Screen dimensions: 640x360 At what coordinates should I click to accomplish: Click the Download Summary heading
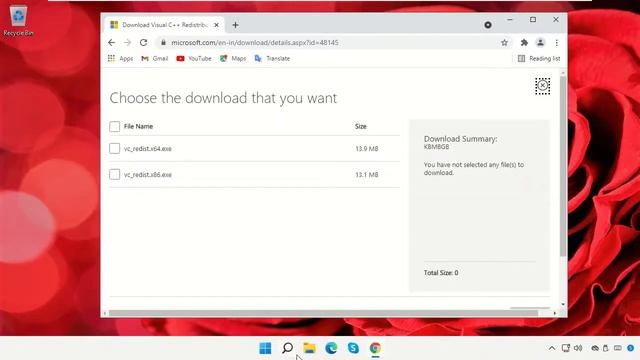click(x=460, y=139)
